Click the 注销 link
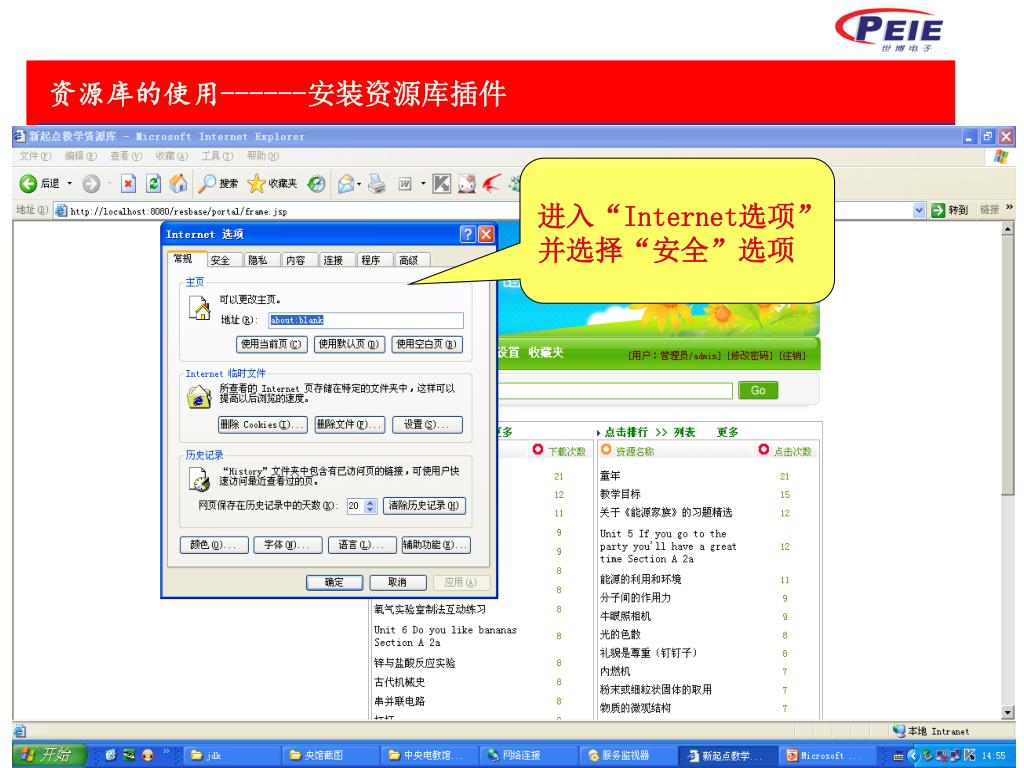This screenshot has width=1024, height=768. pos(792,356)
